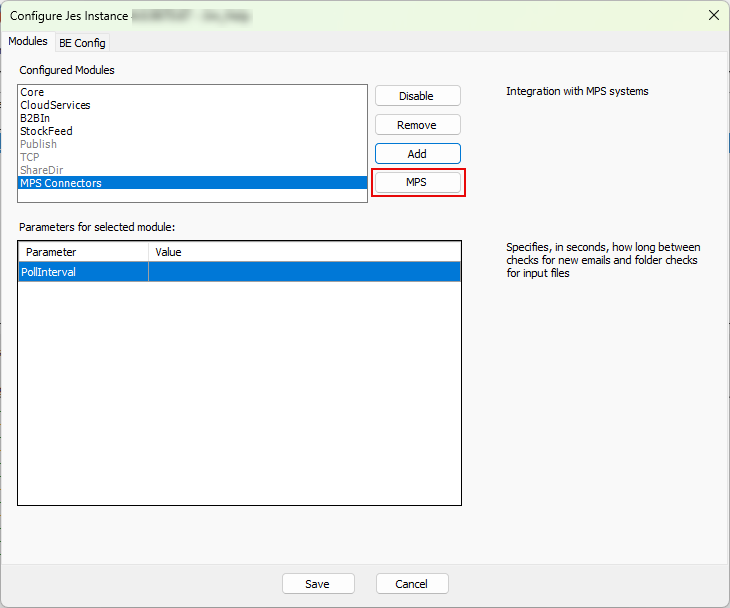Click the Disable button

pyautogui.click(x=418, y=96)
